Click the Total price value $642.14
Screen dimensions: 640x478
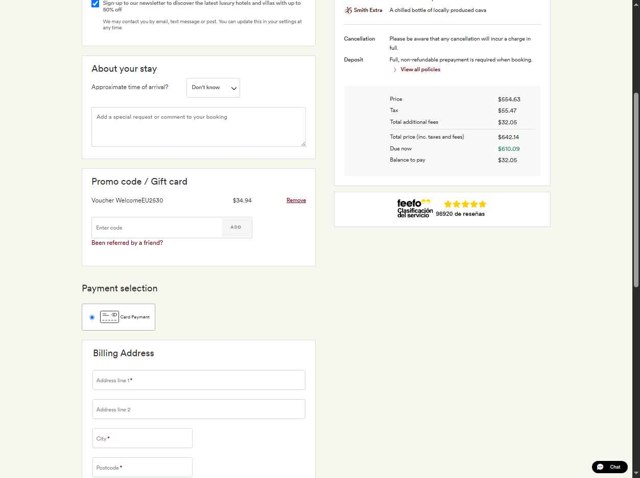coord(508,137)
